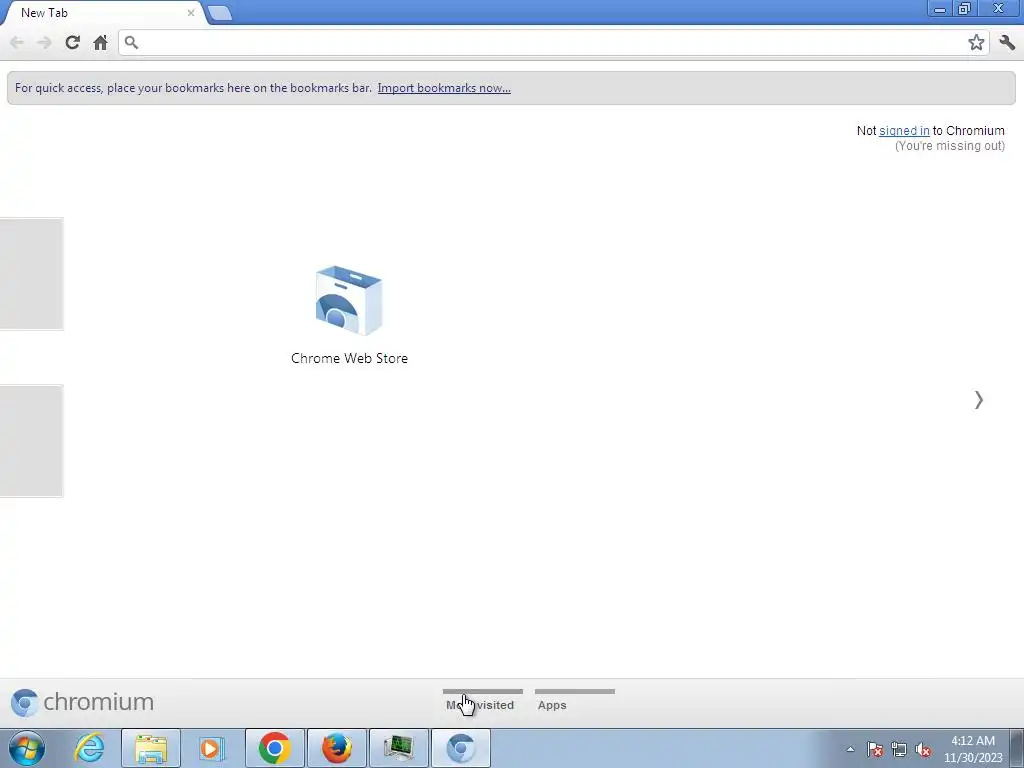Restore down the Chromium window
Screen dimensions: 1024x768
pyautogui.click(x=964, y=9)
